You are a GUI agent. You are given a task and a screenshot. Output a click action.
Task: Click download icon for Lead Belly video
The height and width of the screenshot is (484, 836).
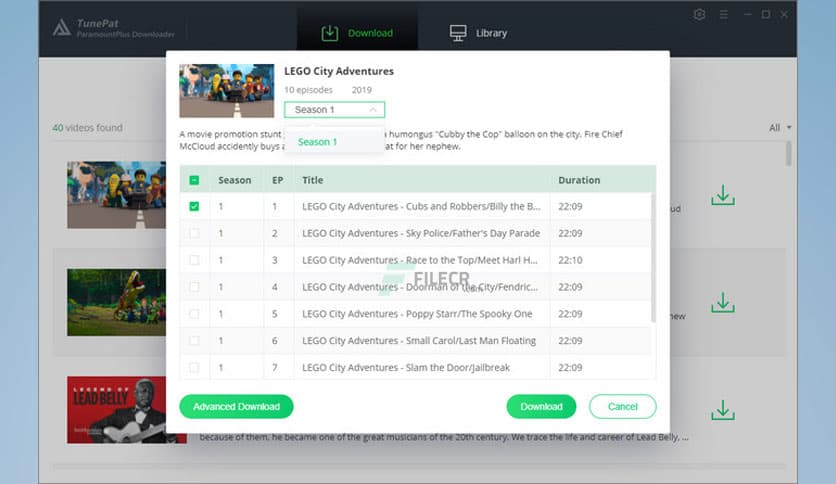click(x=723, y=410)
